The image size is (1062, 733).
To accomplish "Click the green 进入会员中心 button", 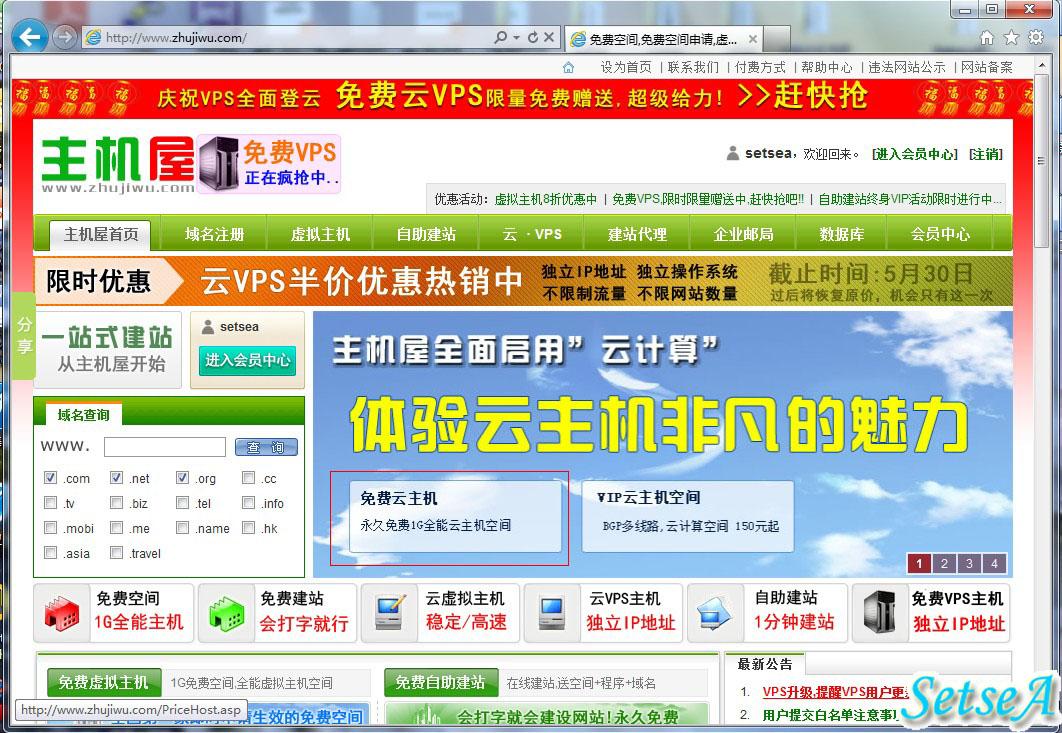I will [248, 360].
